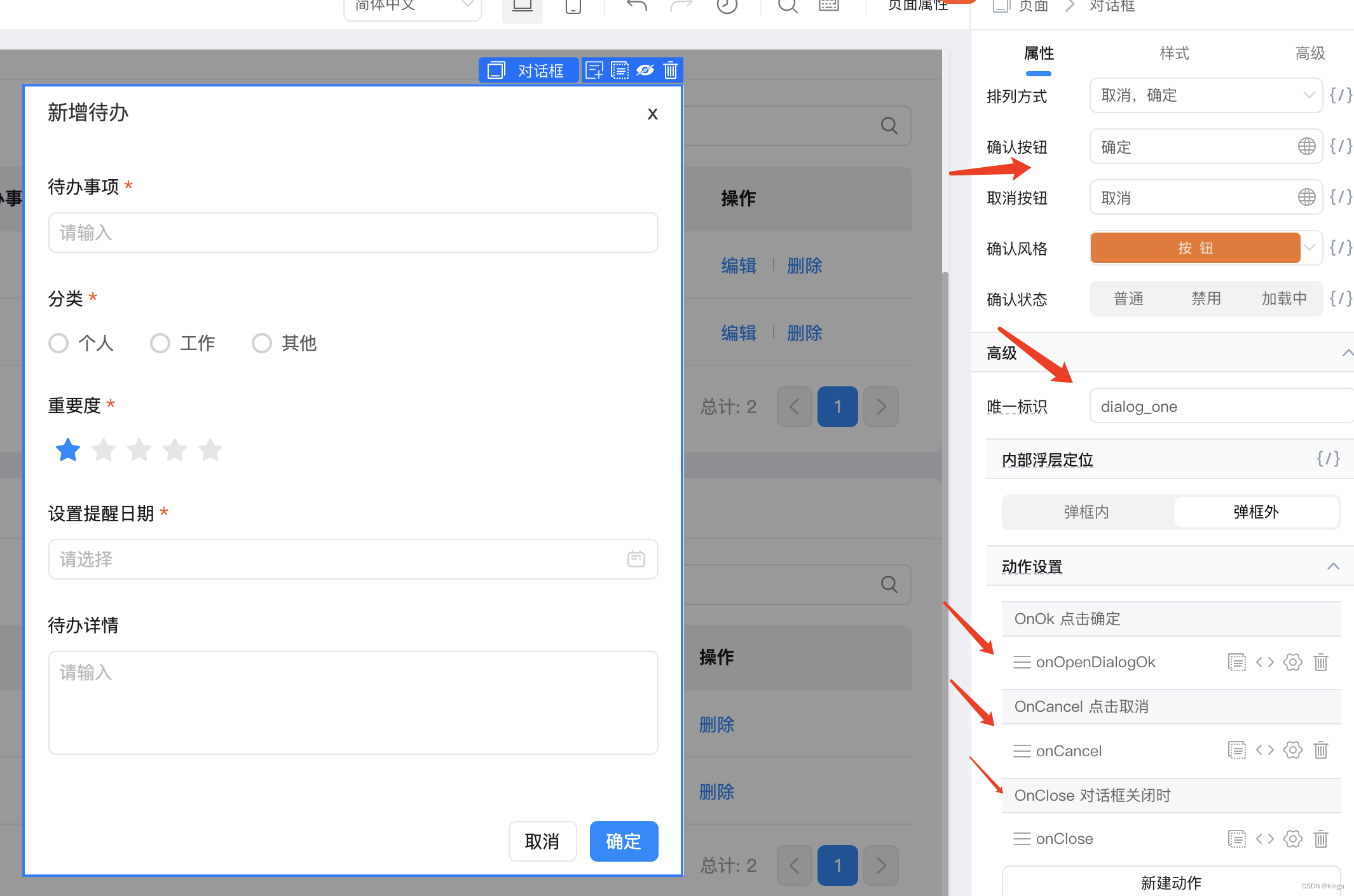Click the variable binding braces next to 排列方式
This screenshot has width=1354, height=896.
[x=1340, y=96]
